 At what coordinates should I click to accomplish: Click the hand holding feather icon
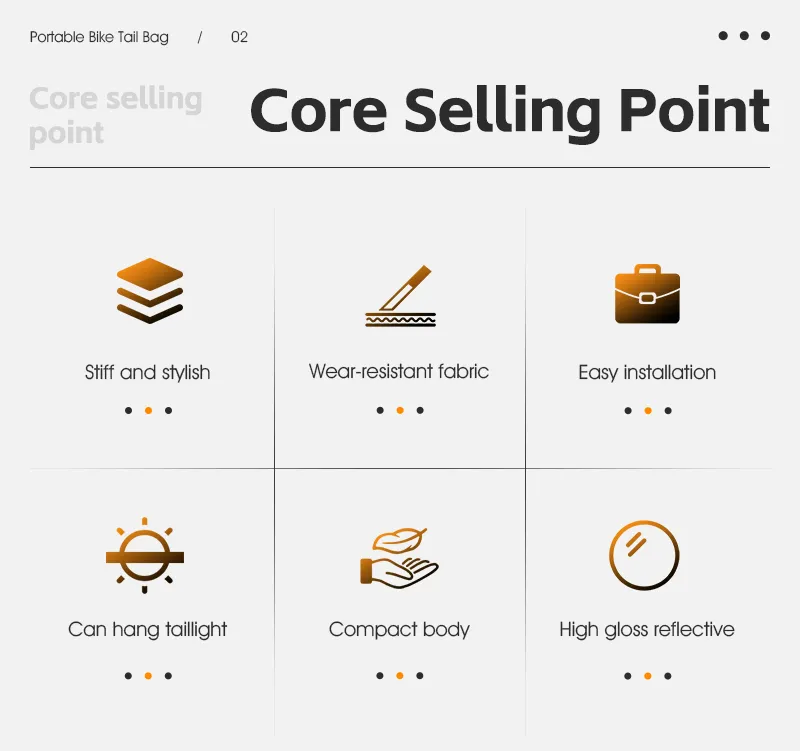point(399,558)
